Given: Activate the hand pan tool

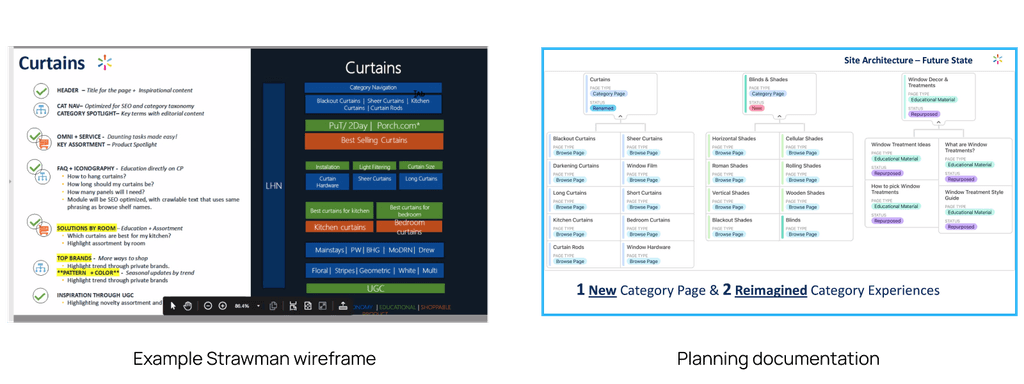Looking at the screenshot, I should [187, 306].
